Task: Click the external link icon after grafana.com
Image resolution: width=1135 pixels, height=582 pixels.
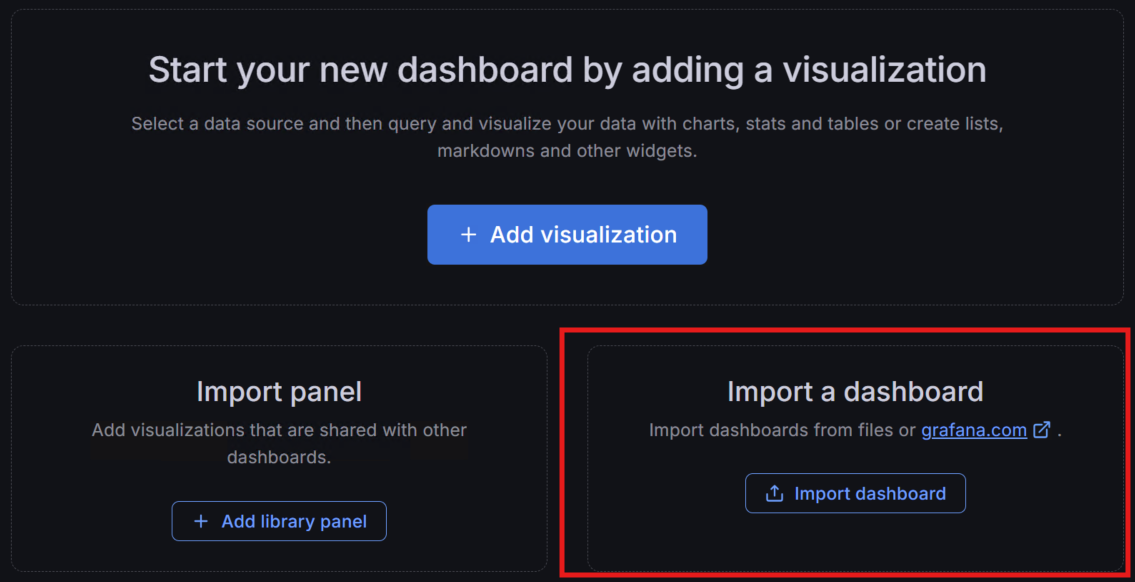Action: (1041, 430)
